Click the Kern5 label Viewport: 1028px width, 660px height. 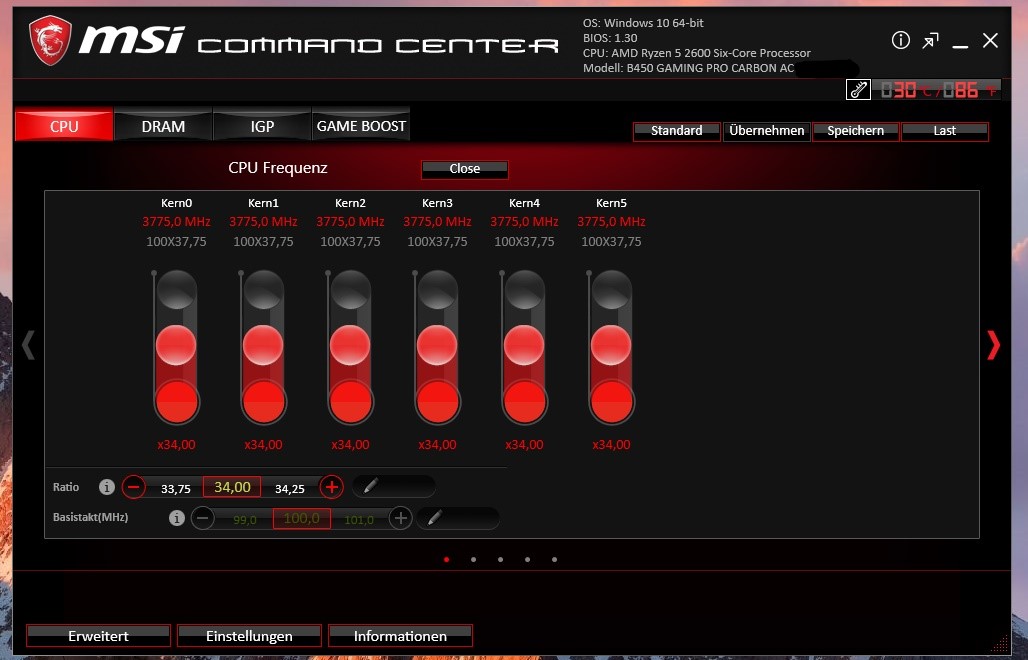[611, 203]
